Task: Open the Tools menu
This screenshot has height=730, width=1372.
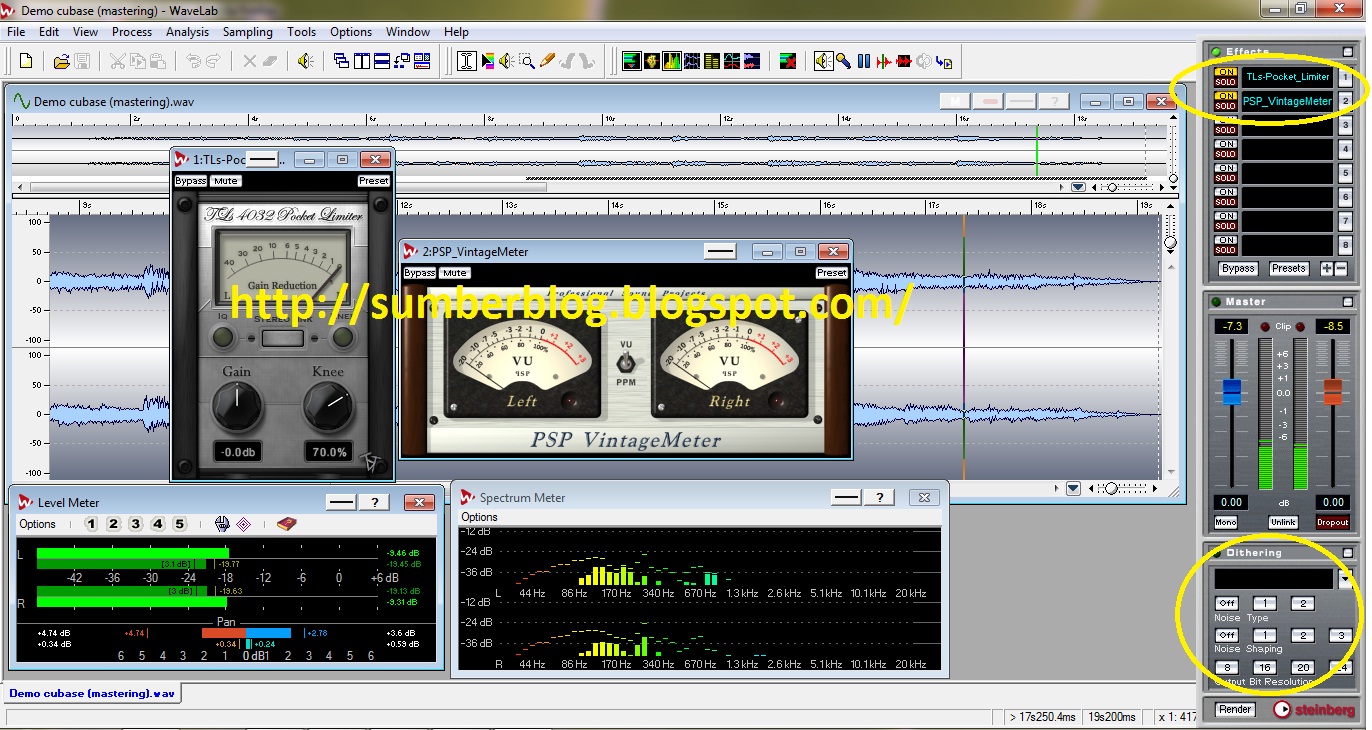Action: [x=301, y=32]
